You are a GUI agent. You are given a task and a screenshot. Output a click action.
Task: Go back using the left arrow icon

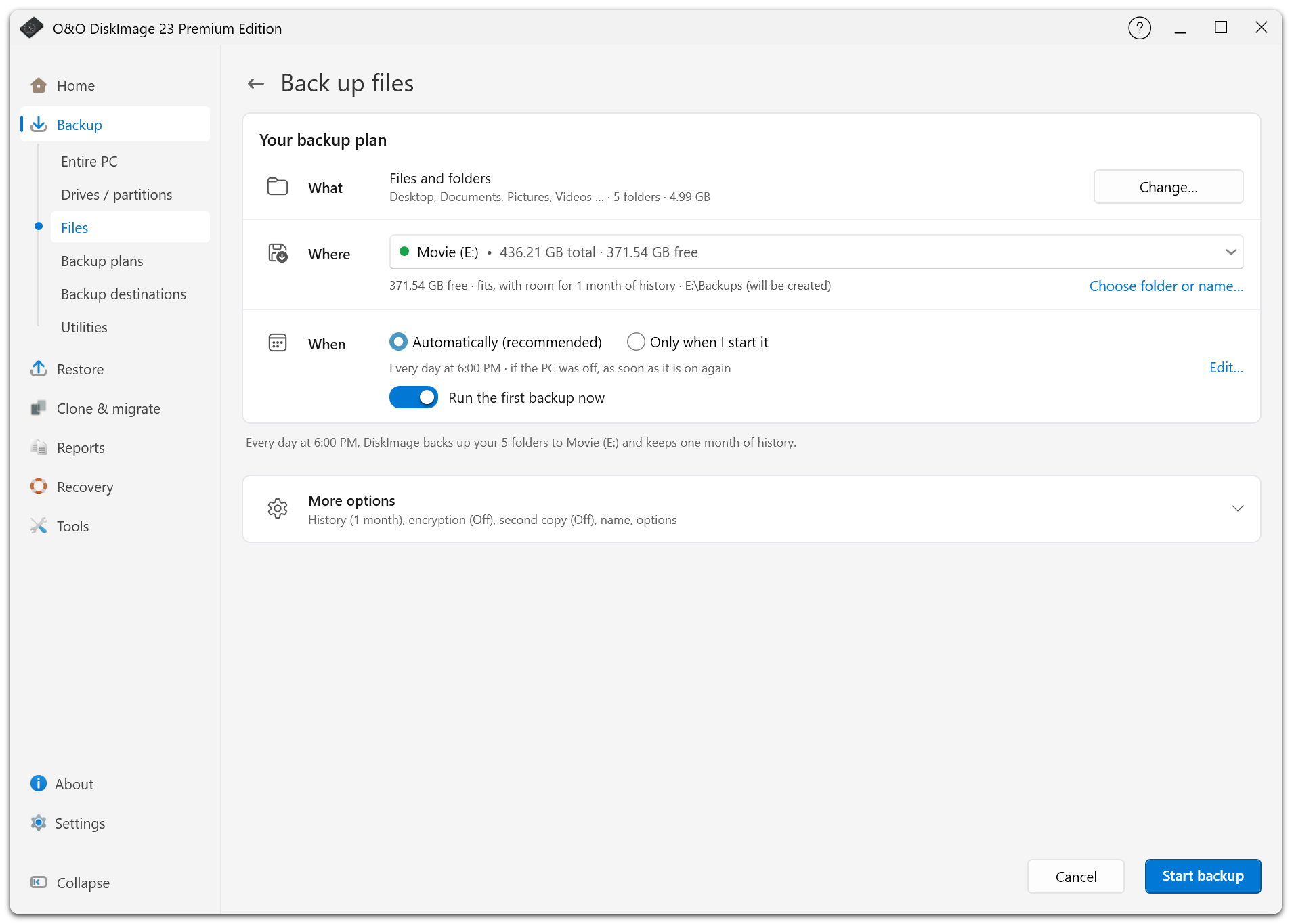(256, 84)
